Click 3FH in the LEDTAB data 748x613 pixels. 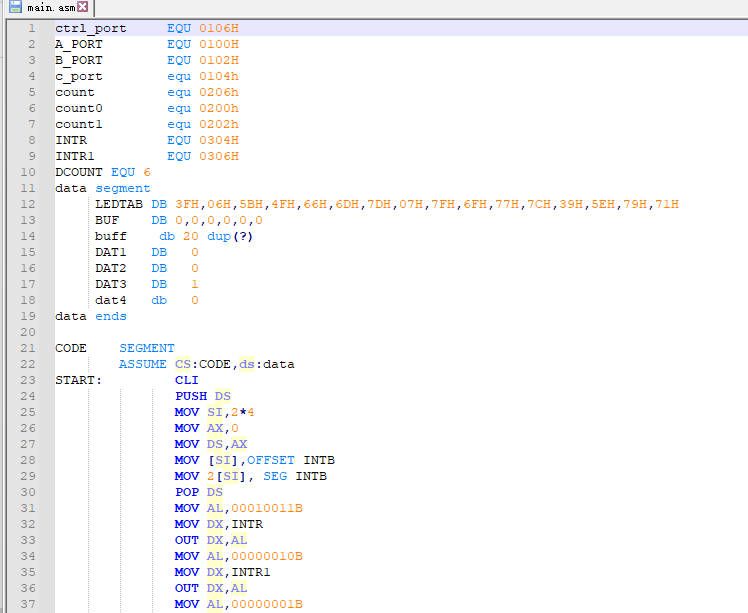(x=187, y=204)
